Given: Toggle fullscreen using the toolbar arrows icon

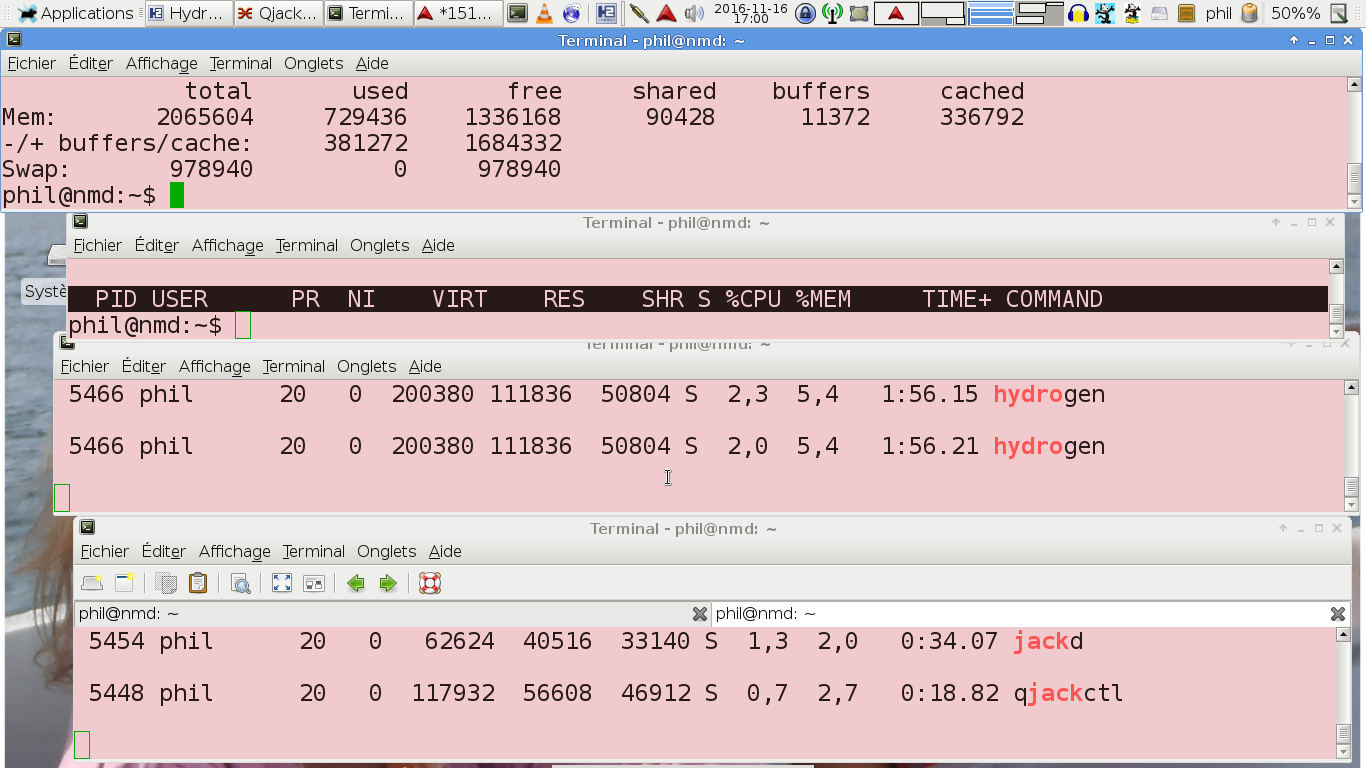Looking at the screenshot, I should 282,583.
